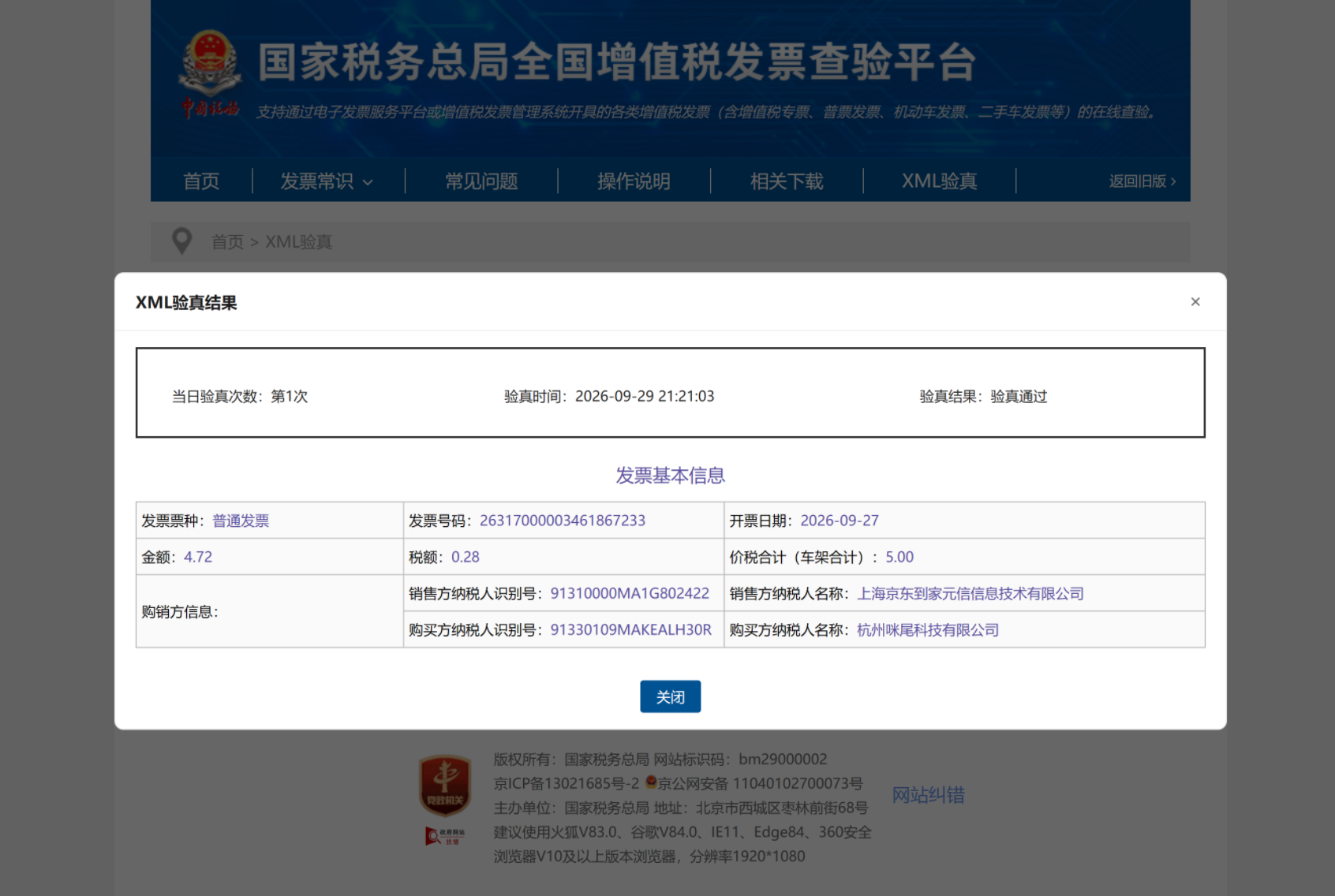
Task: Click the verification time 2026-09-29 21:21:03
Action: click(x=645, y=396)
